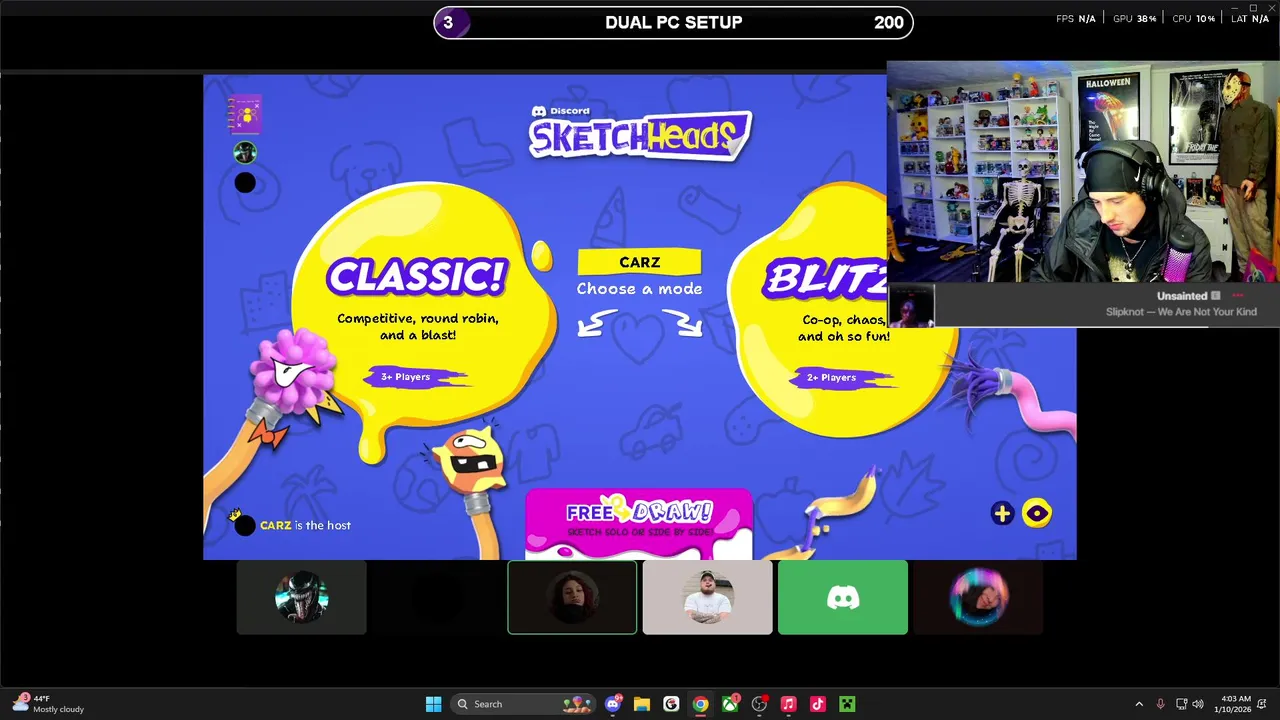The image size is (1280, 720).
Task: Click the taskbar Search box
Action: tap(522, 704)
